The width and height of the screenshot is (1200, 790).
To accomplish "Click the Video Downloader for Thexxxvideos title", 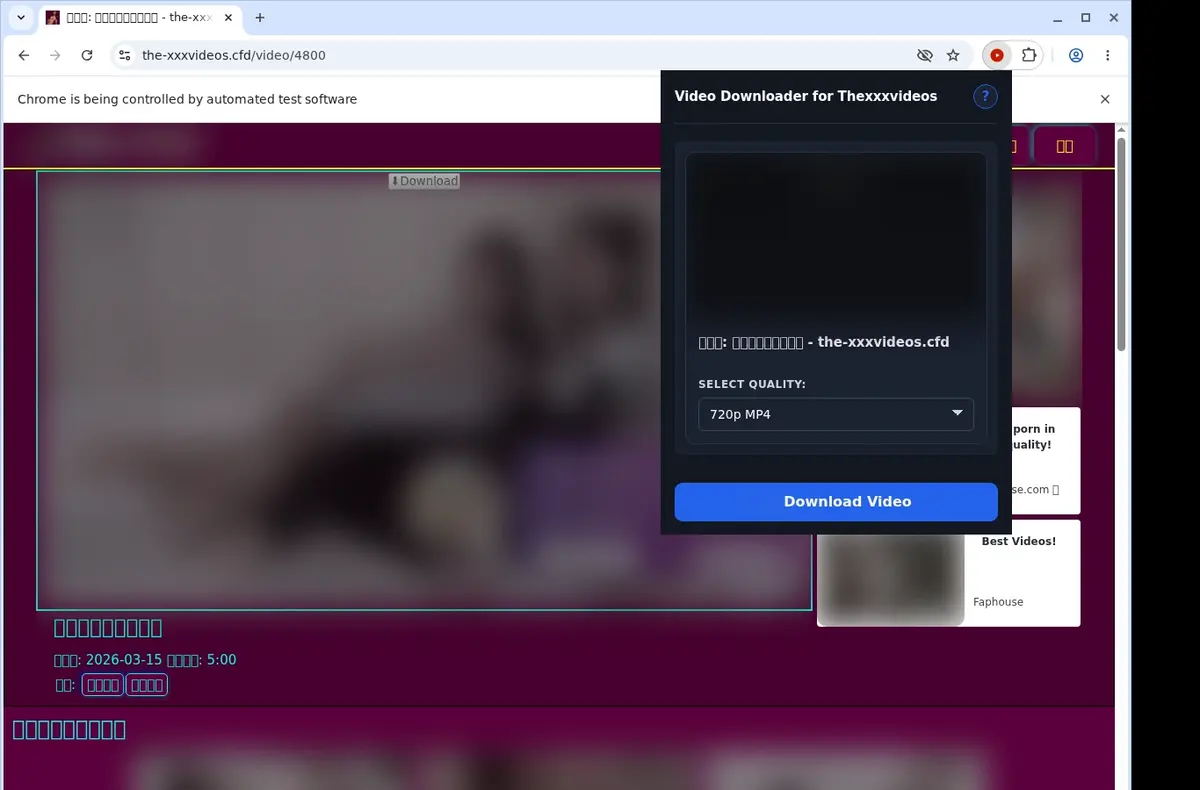I will 806,96.
